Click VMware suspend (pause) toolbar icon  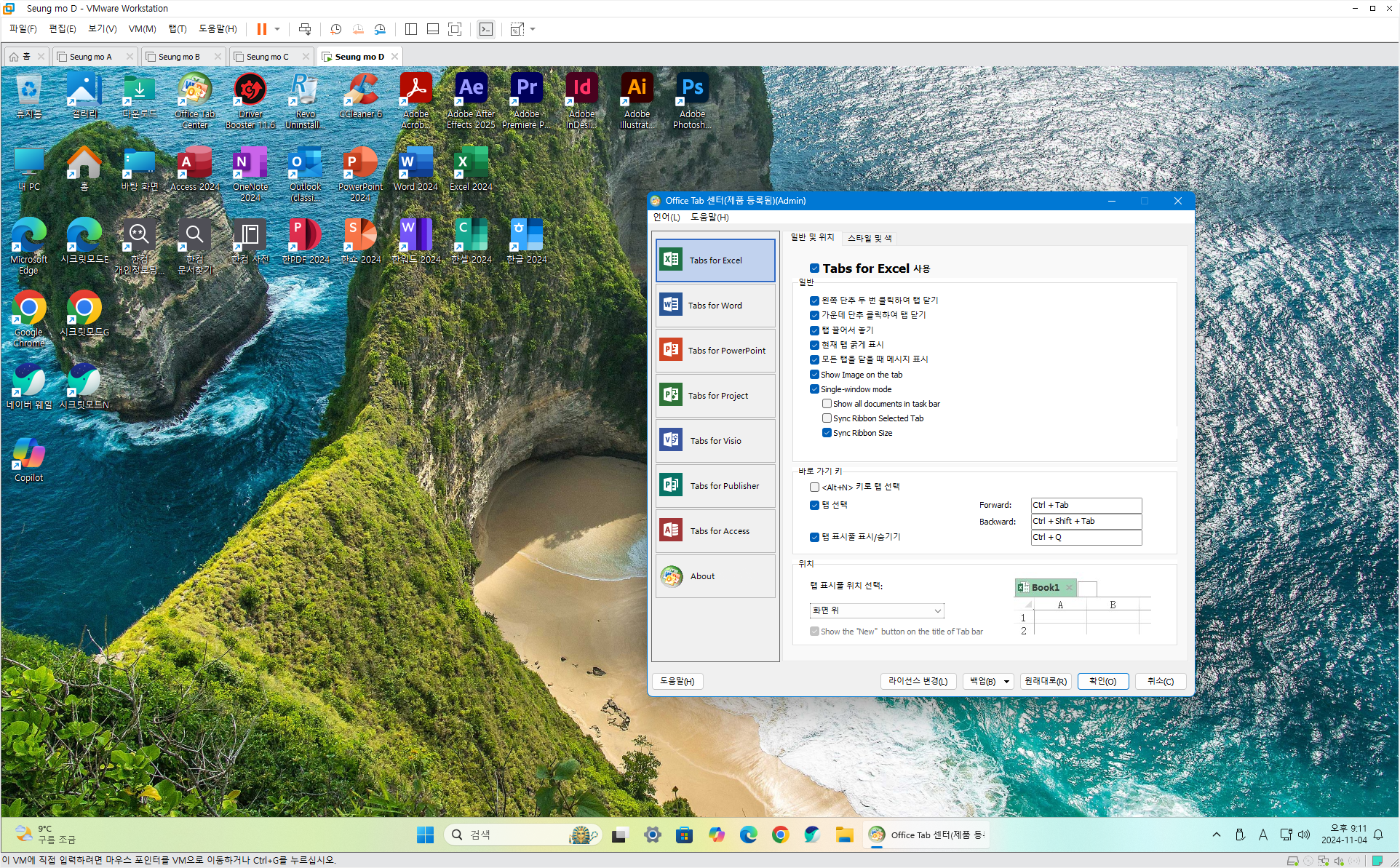pos(261,29)
